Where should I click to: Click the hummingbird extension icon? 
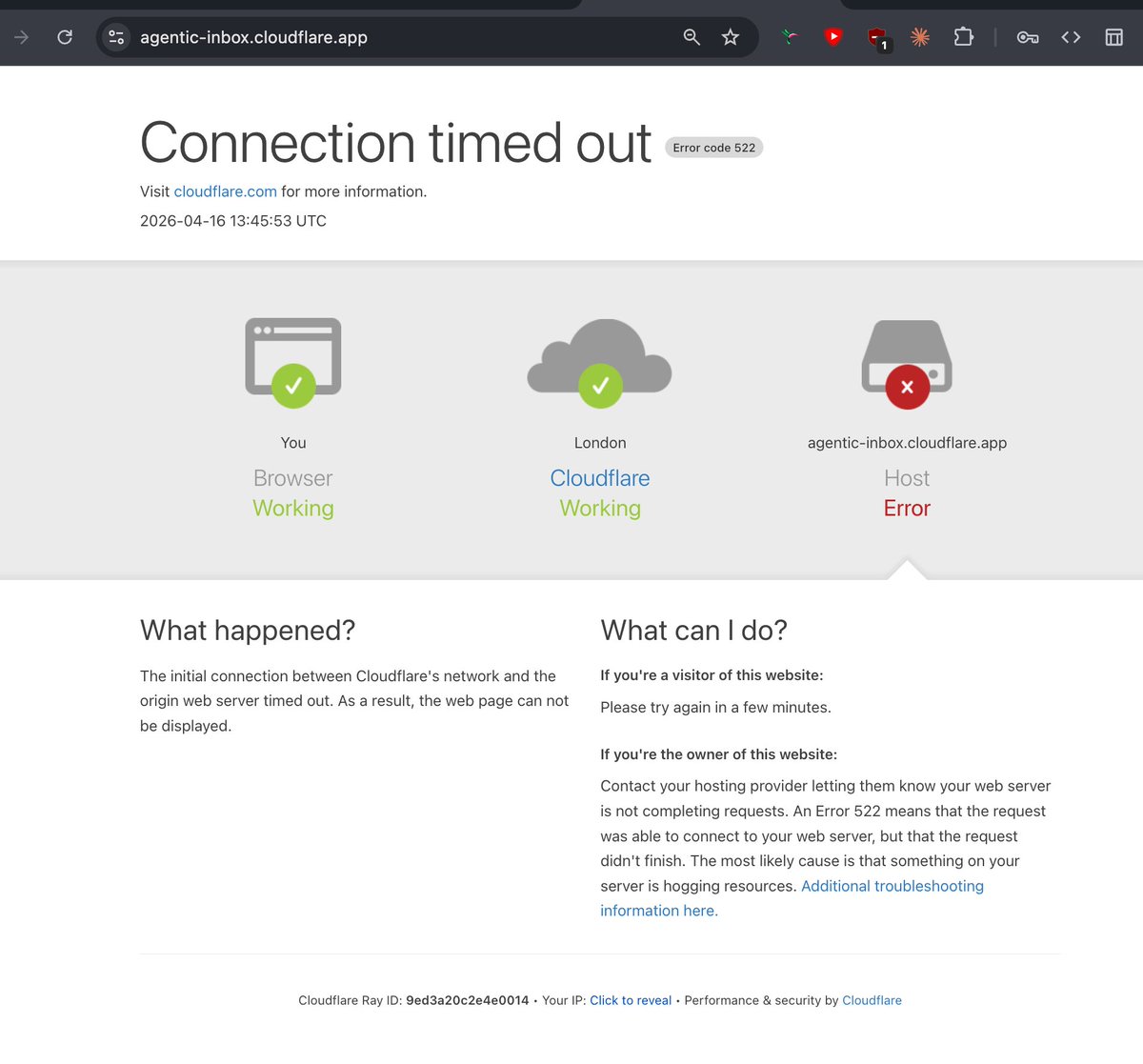click(789, 37)
